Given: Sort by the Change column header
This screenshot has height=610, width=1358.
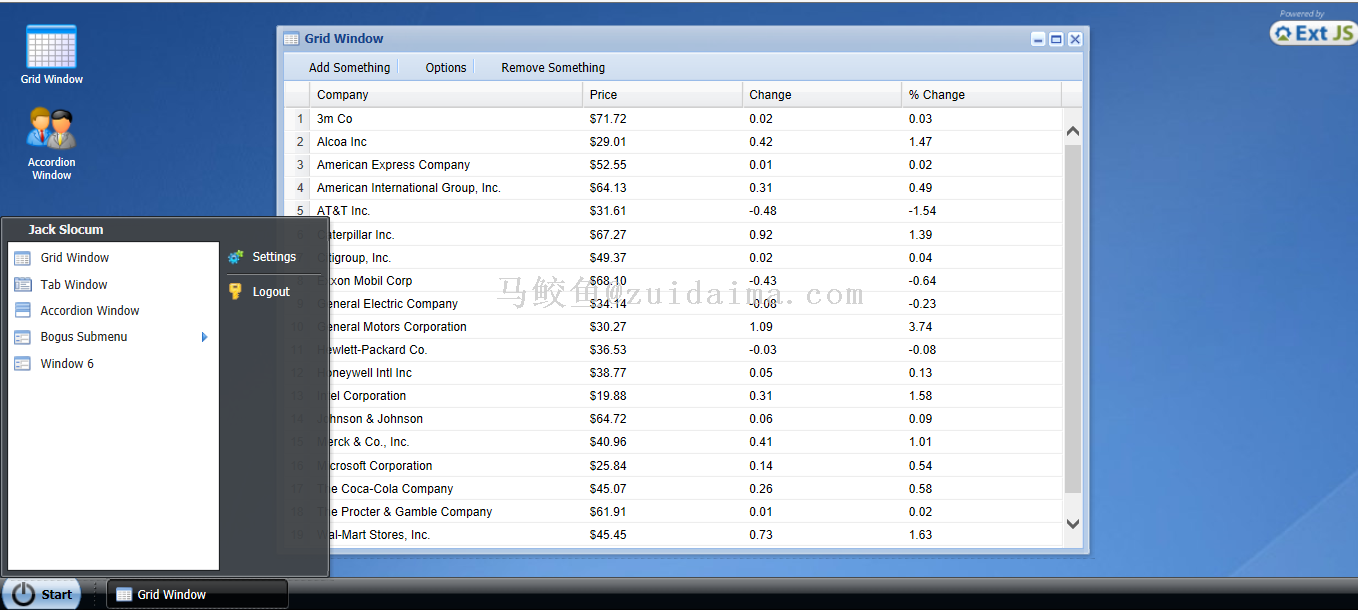Looking at the screenshot, I should point(822,95).
